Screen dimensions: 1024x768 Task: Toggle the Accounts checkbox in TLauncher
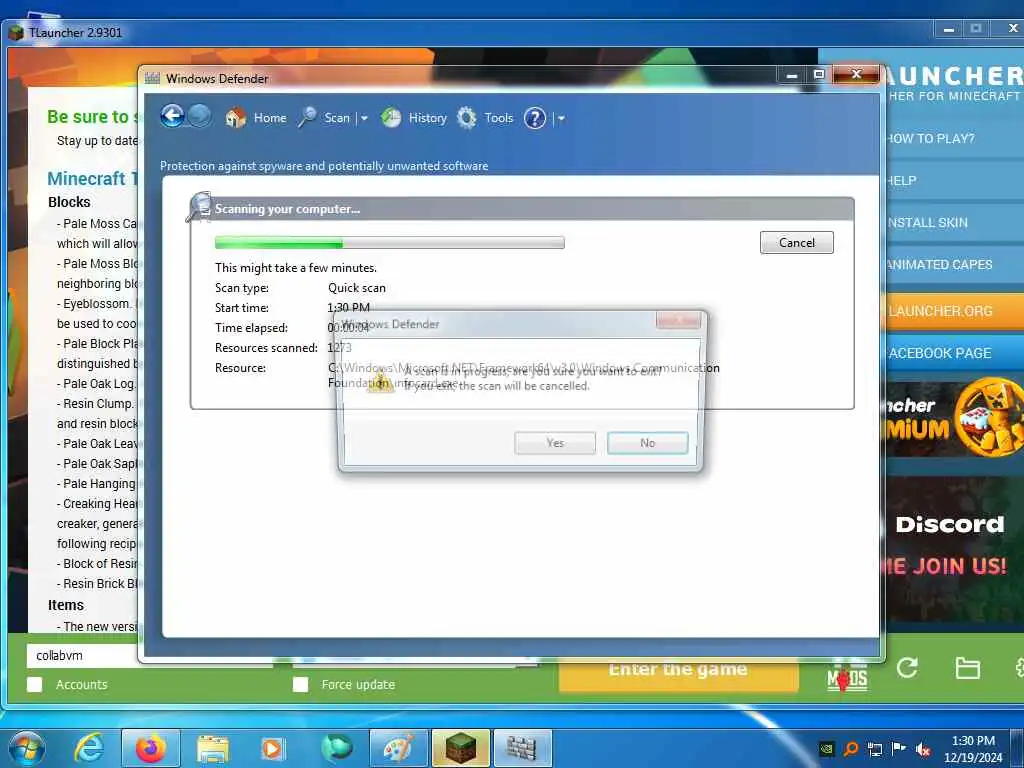coord(35,684)
